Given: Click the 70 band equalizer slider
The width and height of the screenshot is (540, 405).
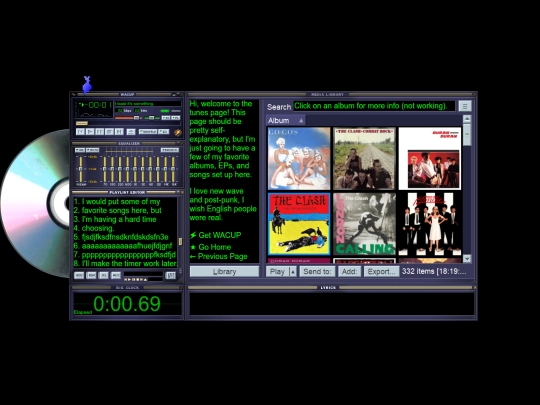Looking at the screenshot, I should pyautogui.click(x=105, y=169).
